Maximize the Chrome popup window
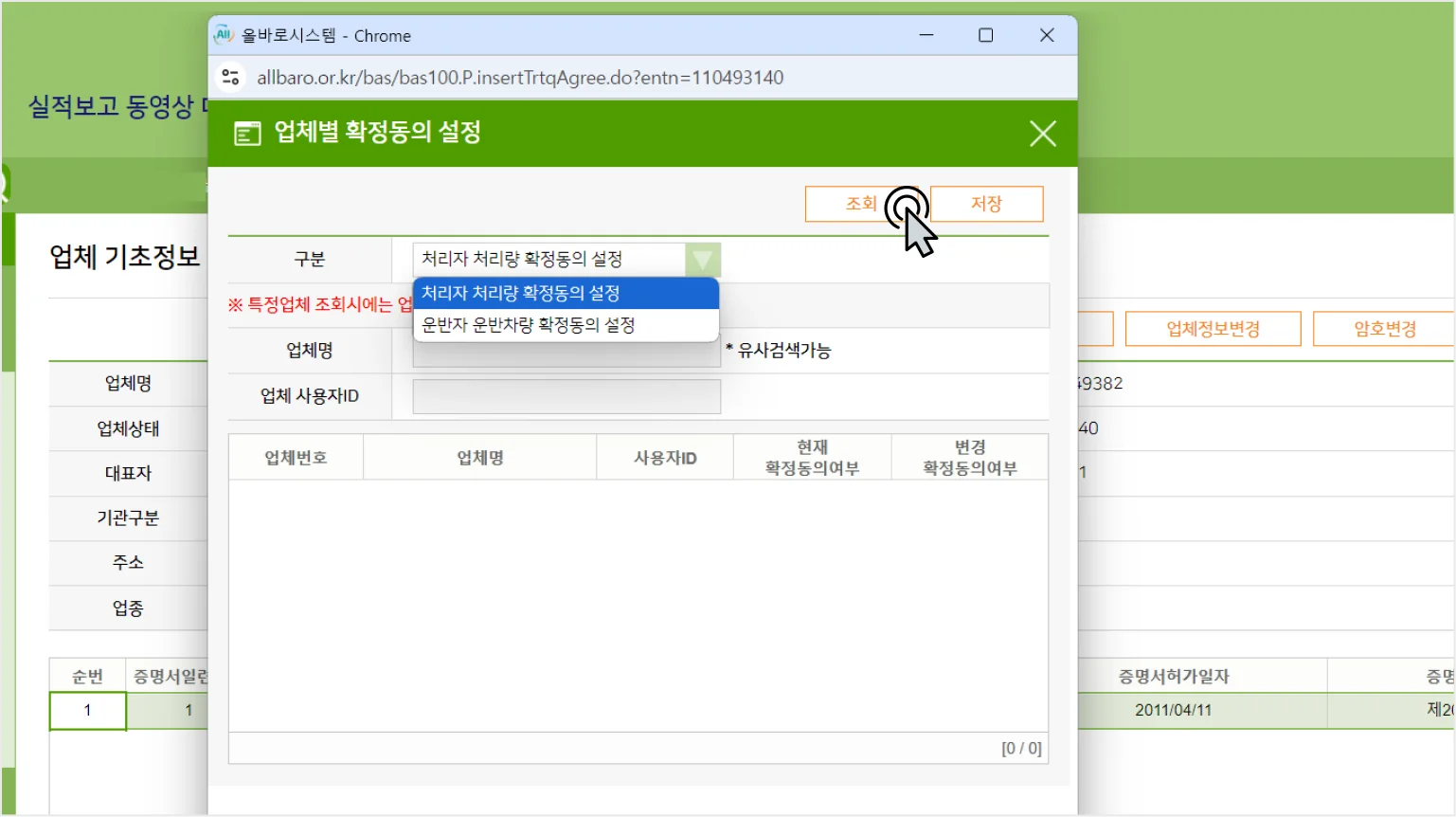The height and width of the screenshot is (817, 1456). click(985, 35)
